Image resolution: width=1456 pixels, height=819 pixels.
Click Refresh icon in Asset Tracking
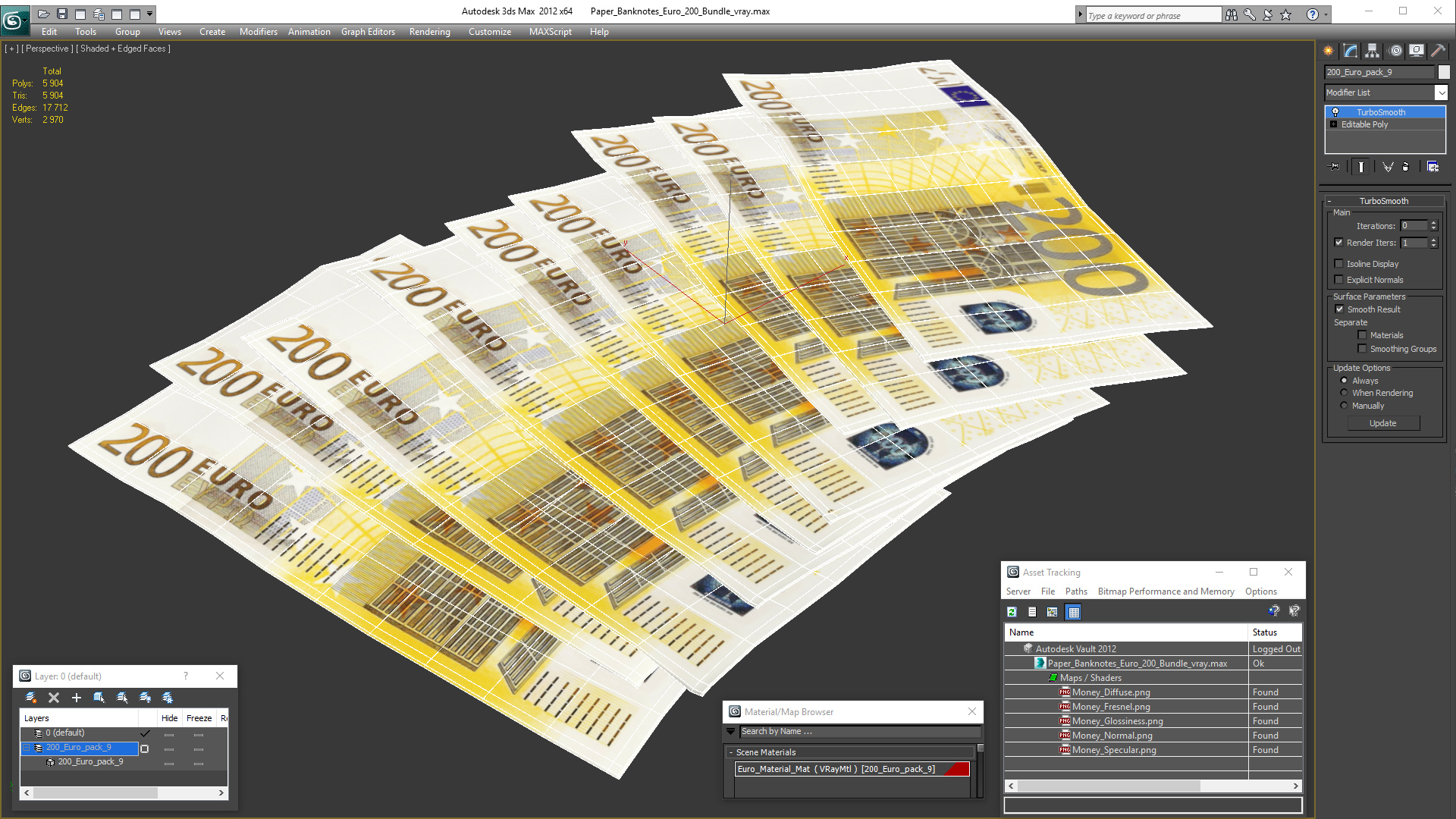[1012, 612]
